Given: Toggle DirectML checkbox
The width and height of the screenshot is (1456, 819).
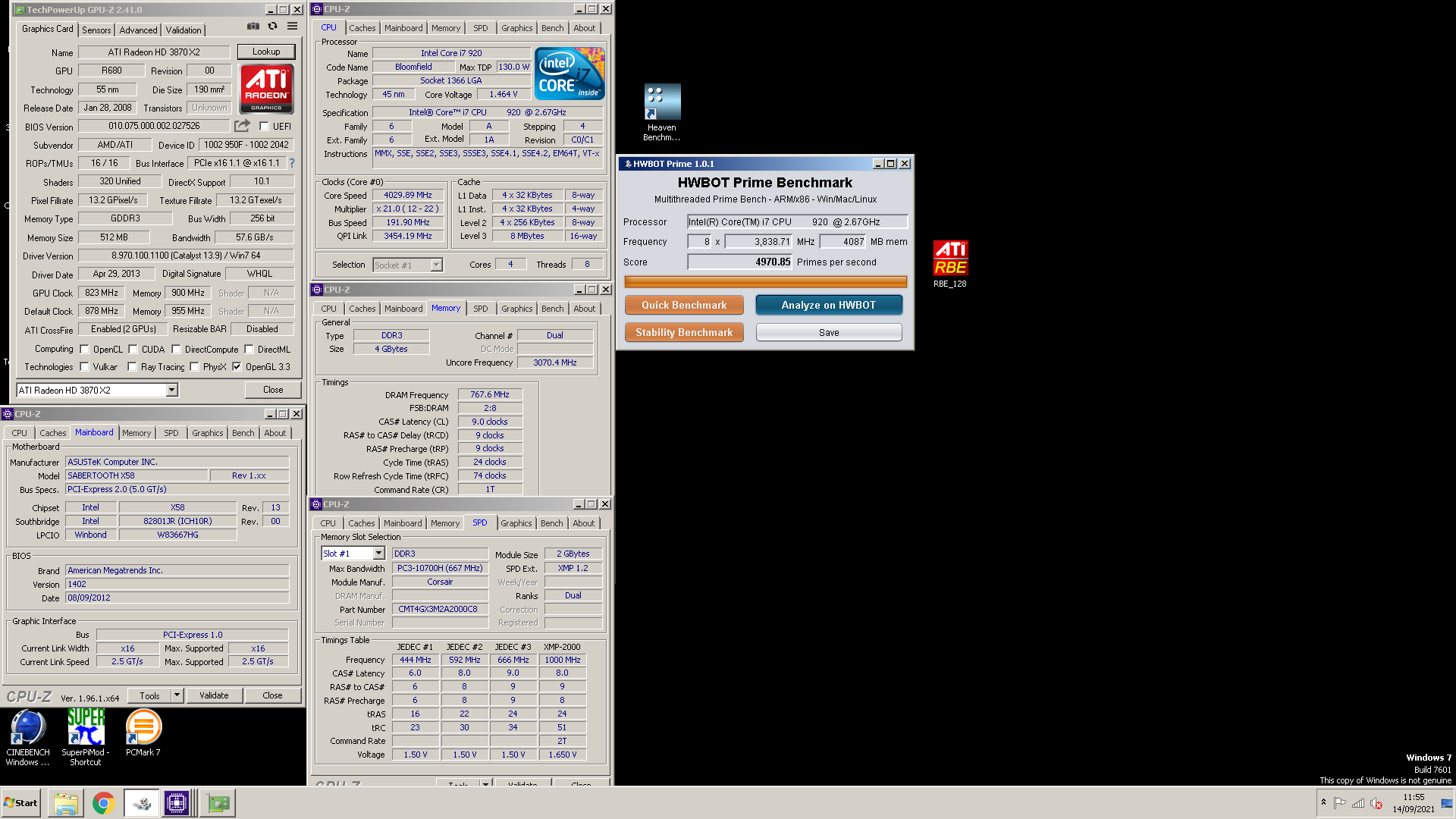Looking at the screenshot, I should (249, 350).
